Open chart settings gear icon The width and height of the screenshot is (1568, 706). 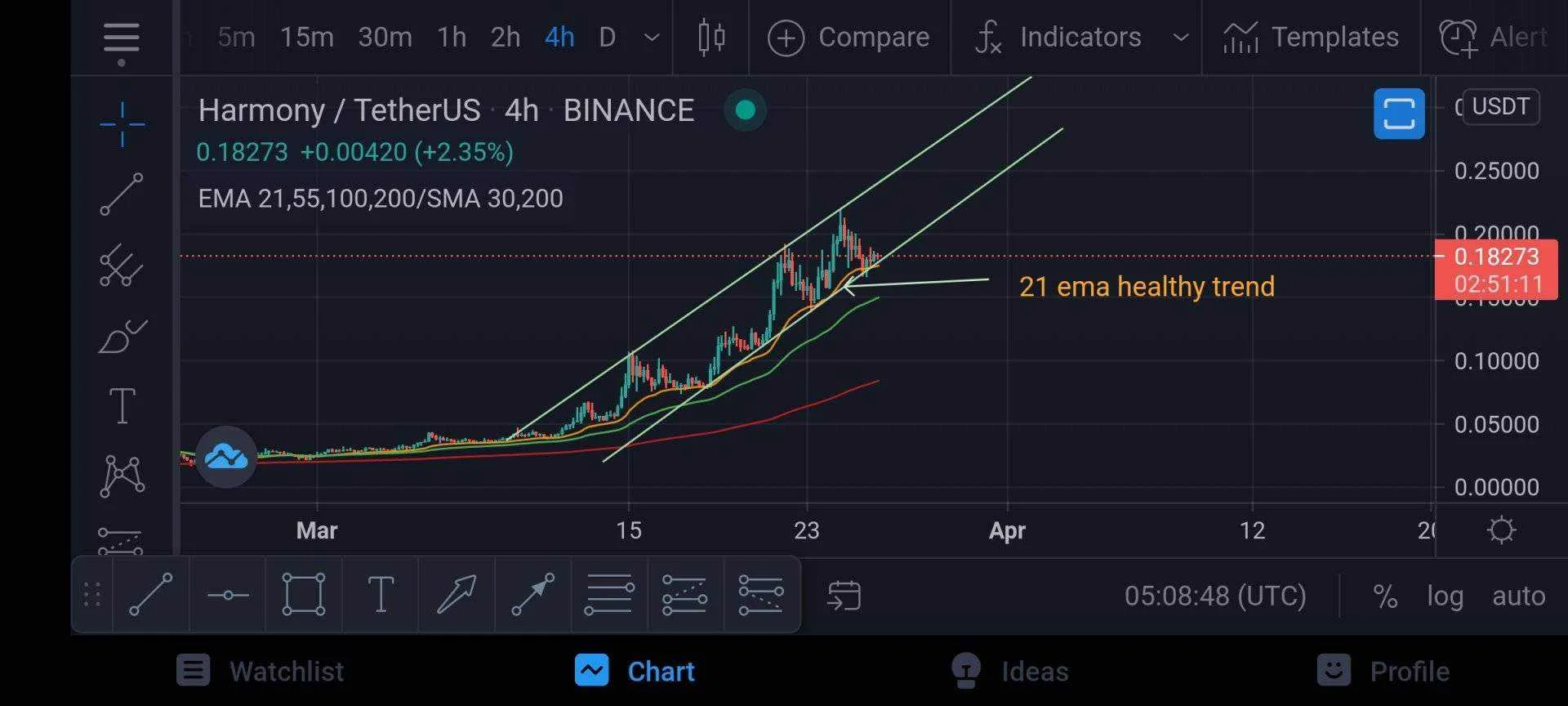click(x=1501, y=530)
